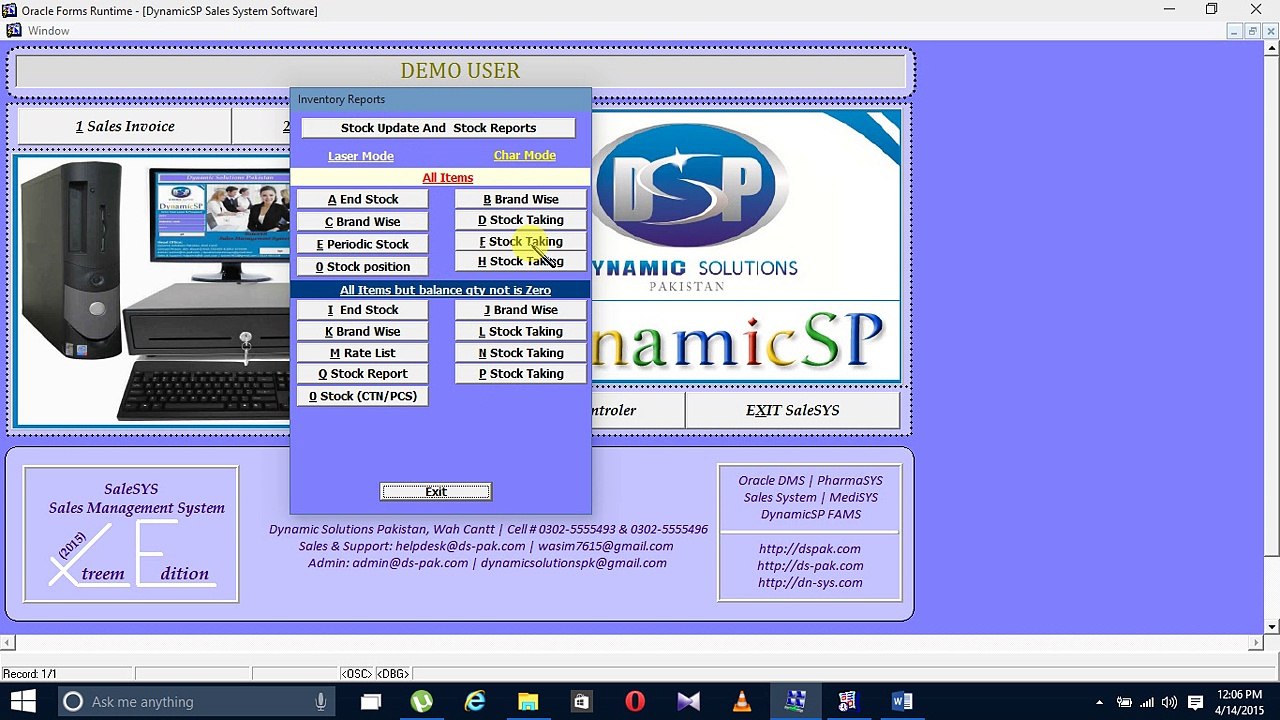Click the <DBG> status bar indicator
The height and width of the screenshot is (720, 1280).
click(393, 674)
